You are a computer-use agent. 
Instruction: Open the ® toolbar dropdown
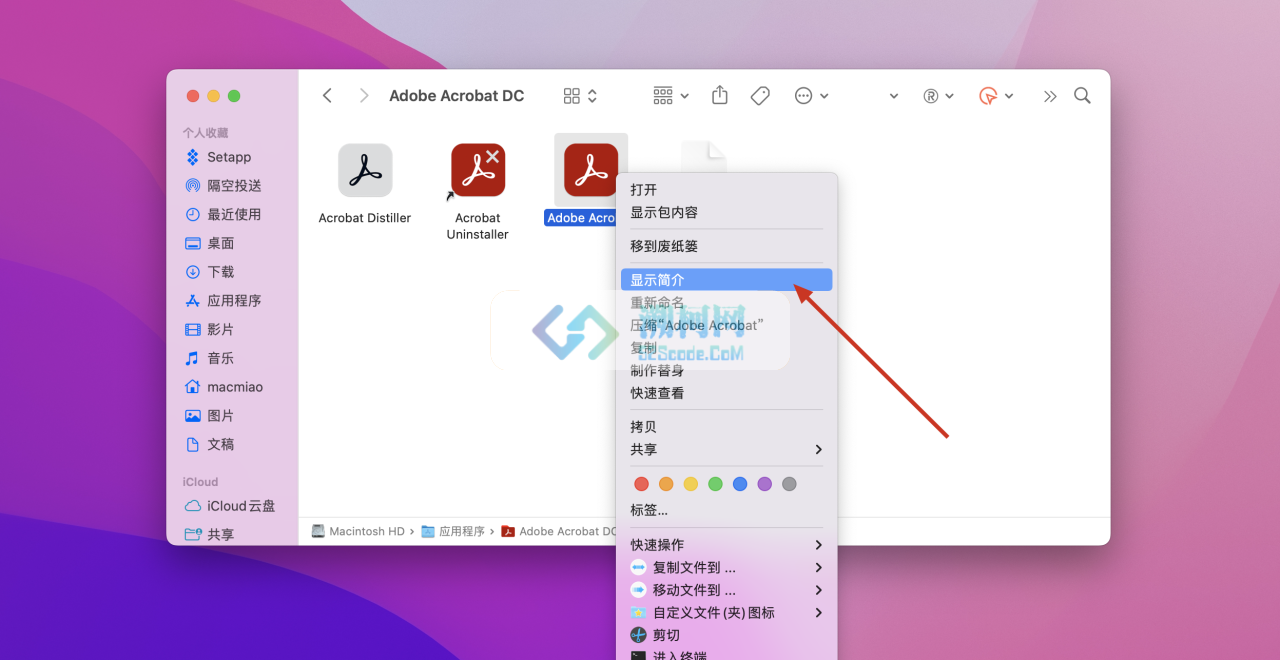click(938, 96)
